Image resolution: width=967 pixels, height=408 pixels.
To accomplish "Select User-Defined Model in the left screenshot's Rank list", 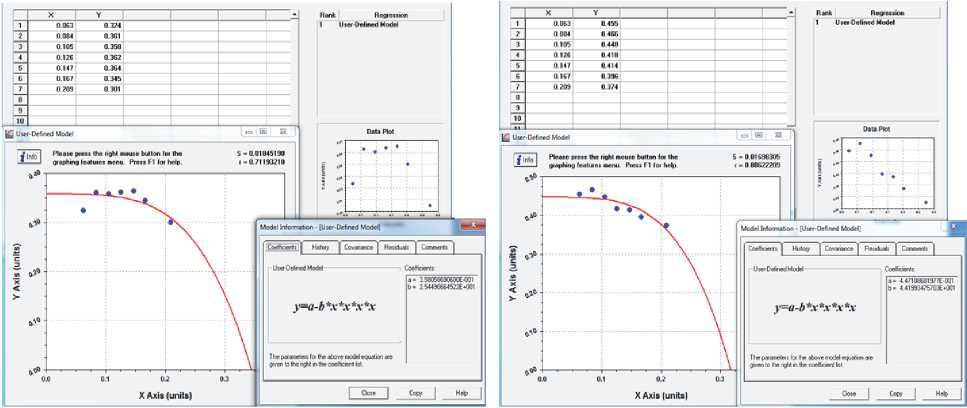I will [368, 25].
